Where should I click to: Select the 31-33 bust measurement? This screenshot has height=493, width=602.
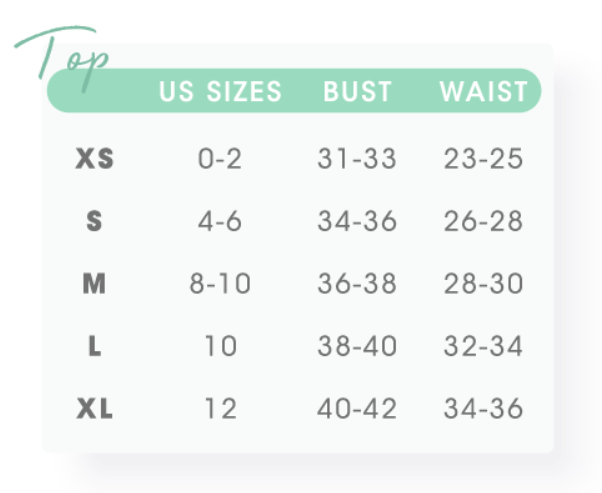pos(357,158)
